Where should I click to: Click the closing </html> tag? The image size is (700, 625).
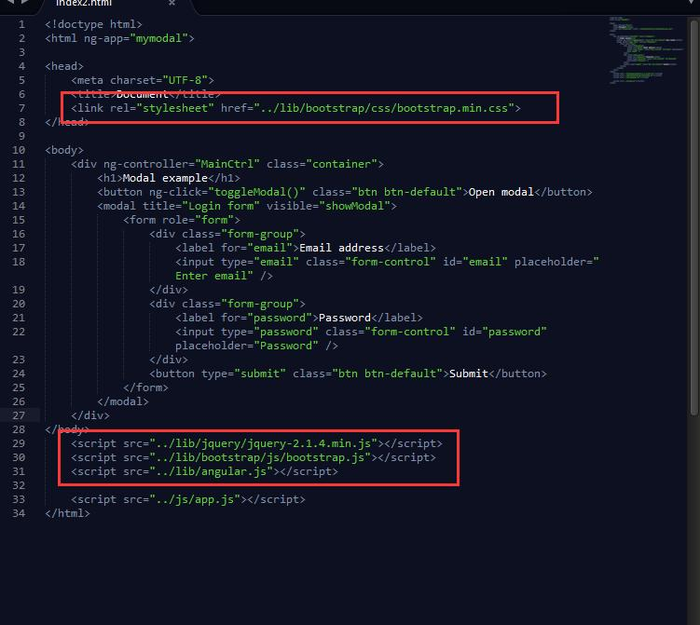tap(67, 513)
